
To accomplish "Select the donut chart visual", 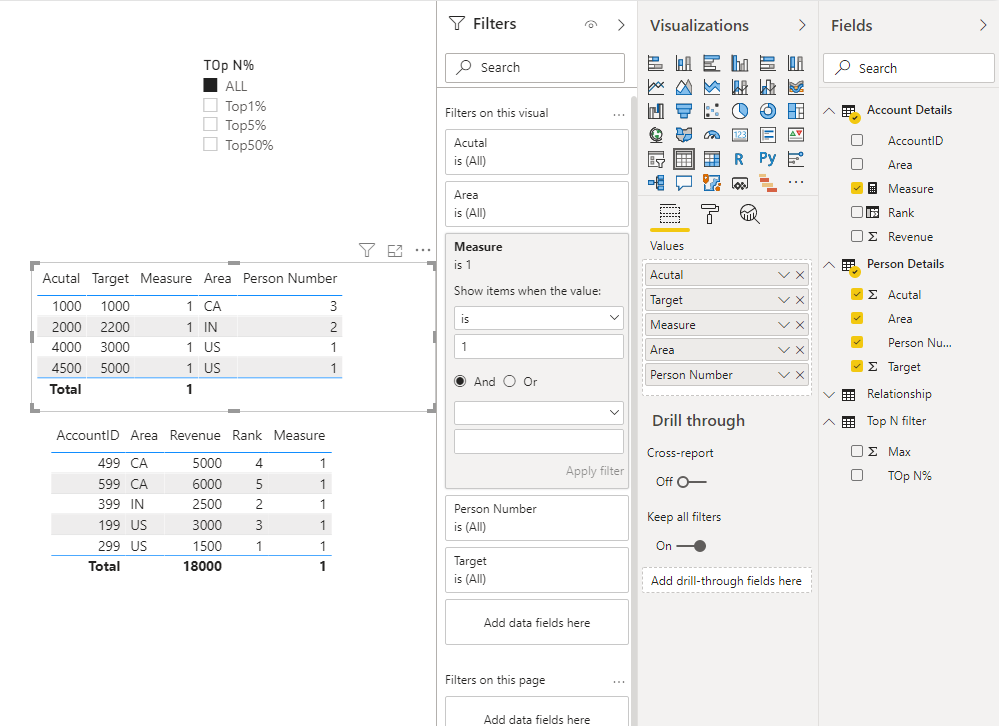I will click(768, 111).
